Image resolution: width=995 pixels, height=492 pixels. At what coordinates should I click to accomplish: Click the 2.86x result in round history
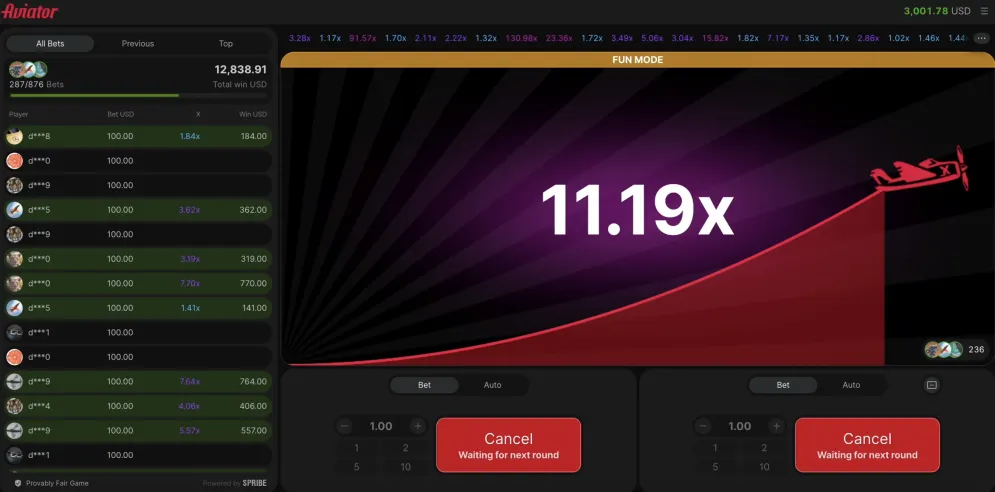click(868, 38)
